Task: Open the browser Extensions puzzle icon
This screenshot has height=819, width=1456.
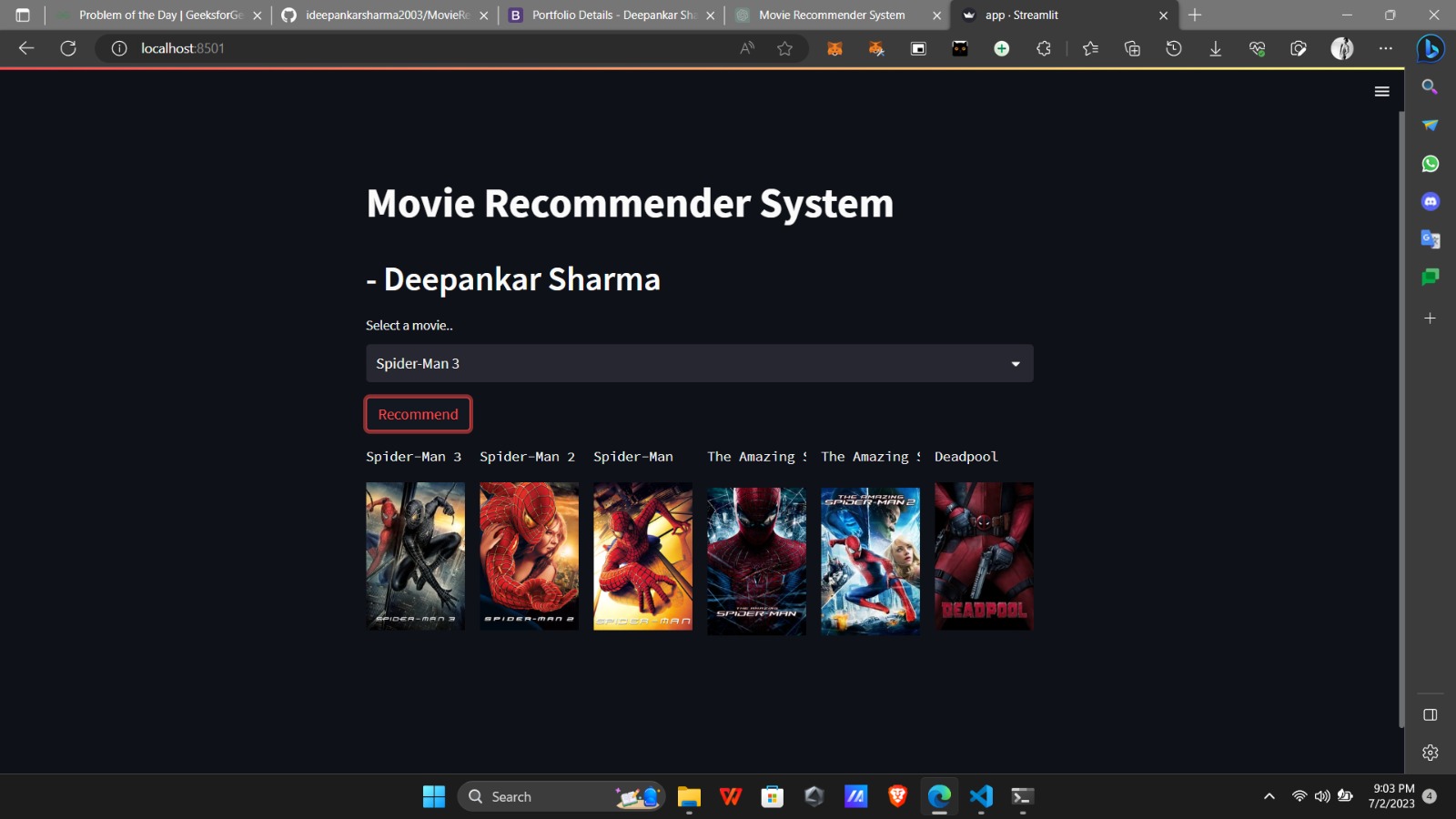Action: pos(1044,48)
